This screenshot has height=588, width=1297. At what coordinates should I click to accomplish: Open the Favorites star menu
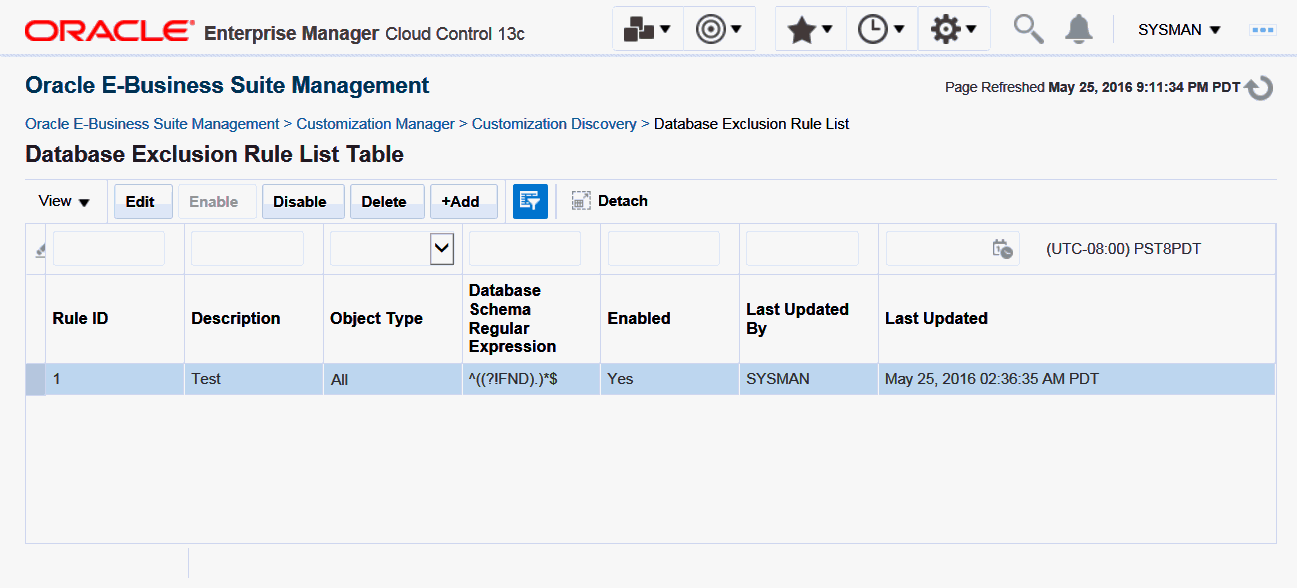[810, 29]
